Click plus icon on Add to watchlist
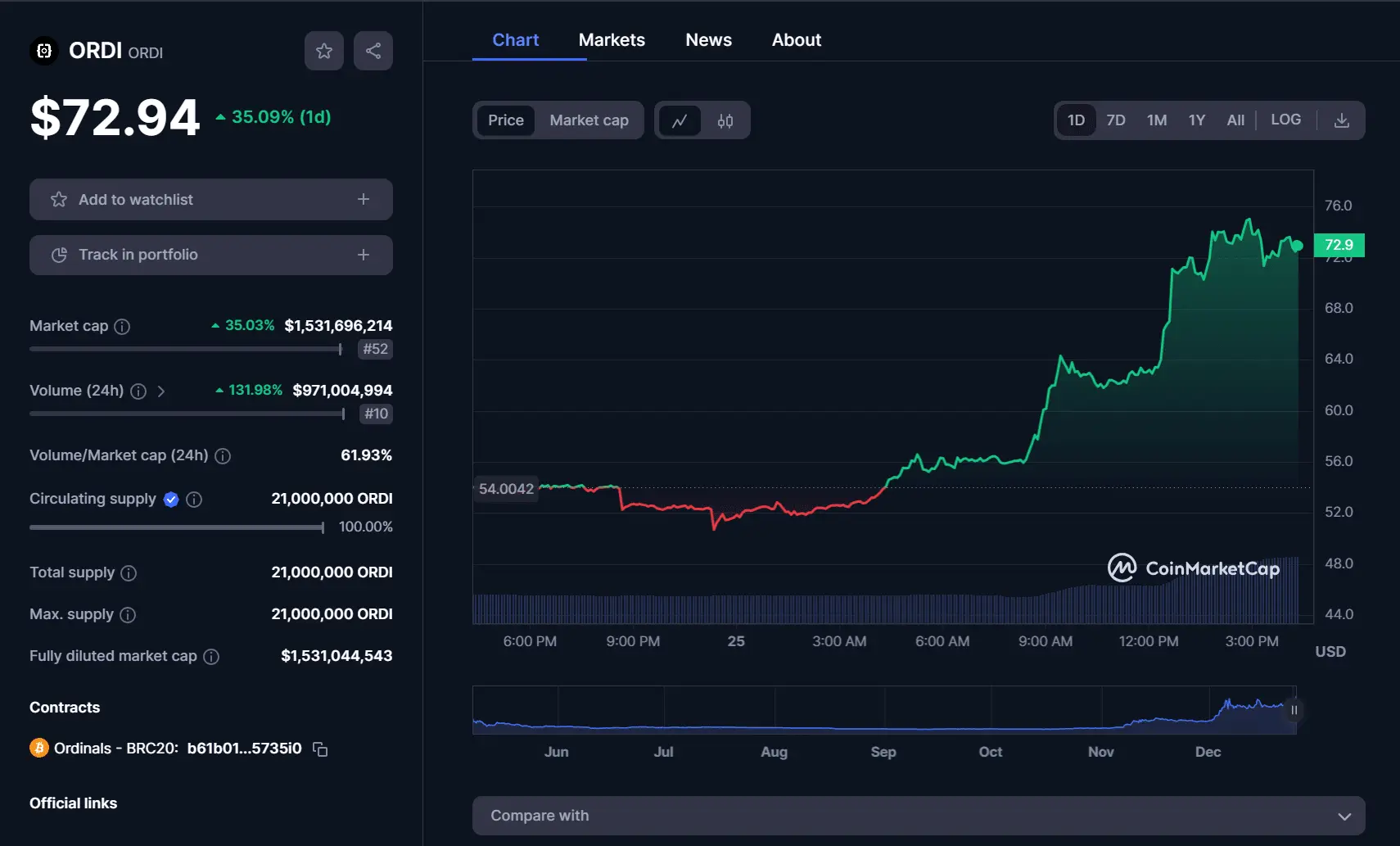The height and width of the screenshot is (846, 1400). pos(364,199)
